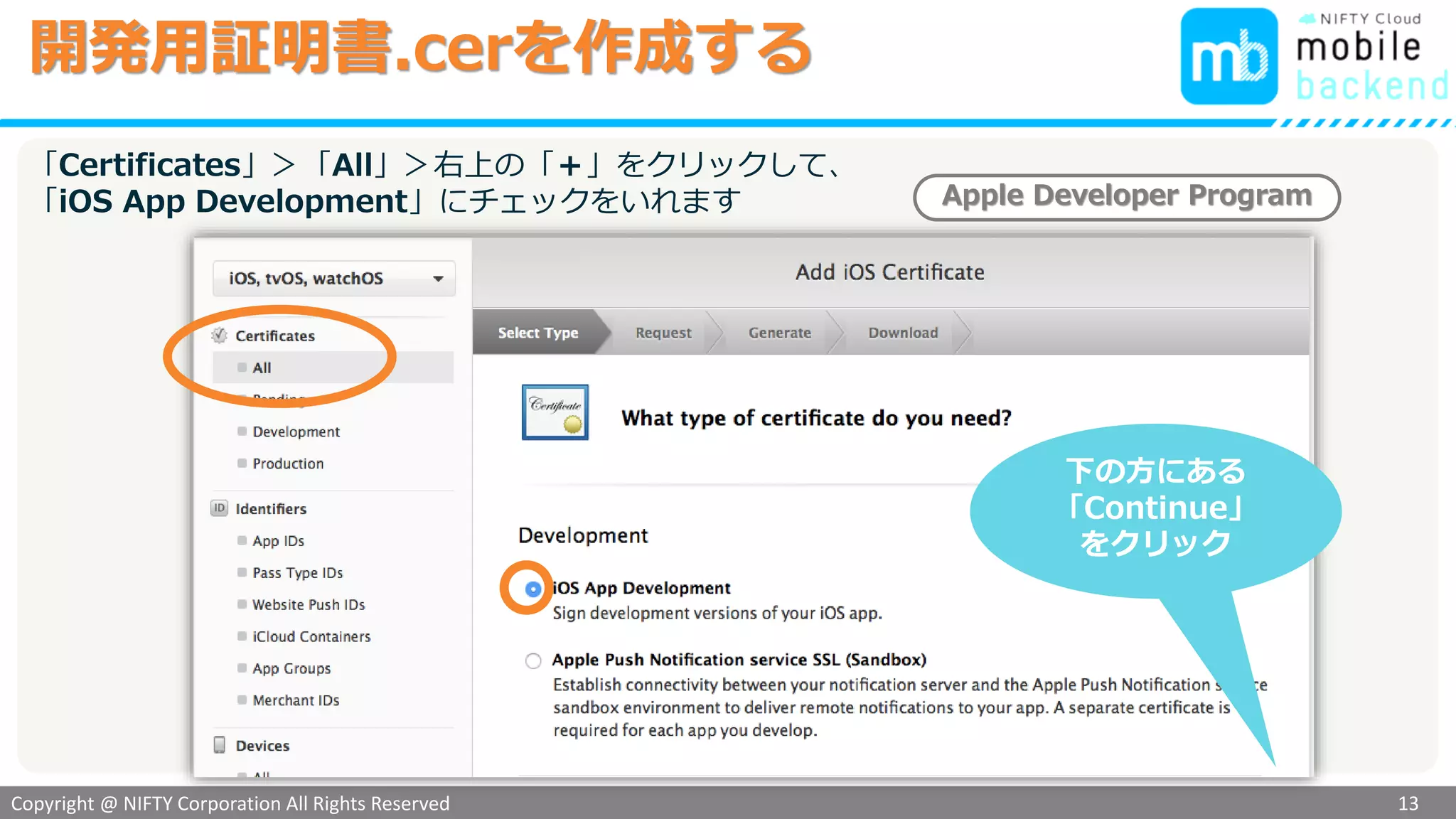Click 'Sign development versions of your iOS app.'
Viewport: 1456px width, 819px height.
717,613
